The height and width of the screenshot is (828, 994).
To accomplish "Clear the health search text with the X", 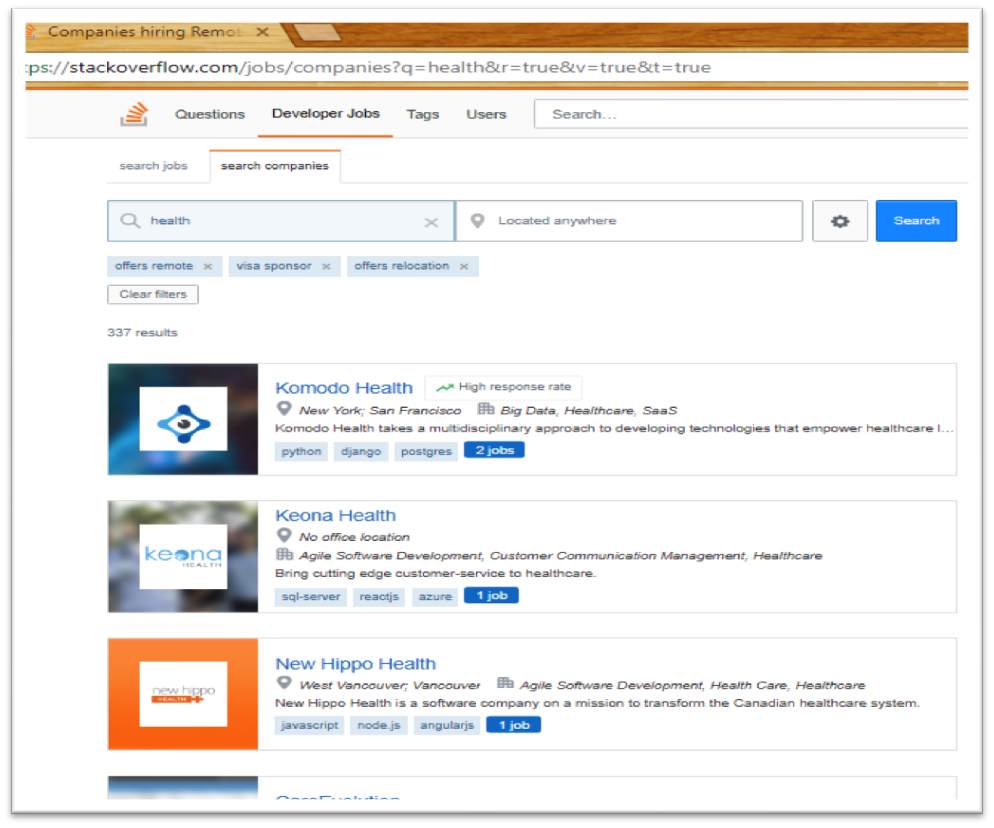I will click(431, 222).
